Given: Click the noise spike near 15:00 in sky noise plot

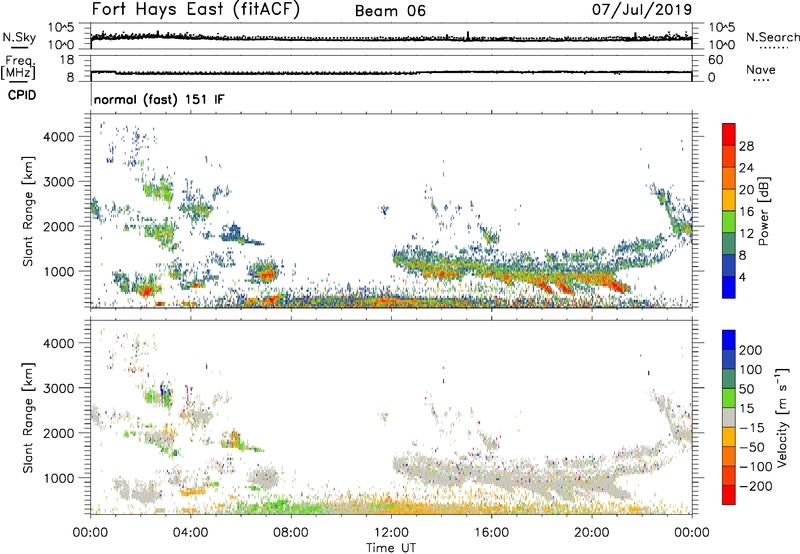Looking at the screenshot, I should [468, 35].
